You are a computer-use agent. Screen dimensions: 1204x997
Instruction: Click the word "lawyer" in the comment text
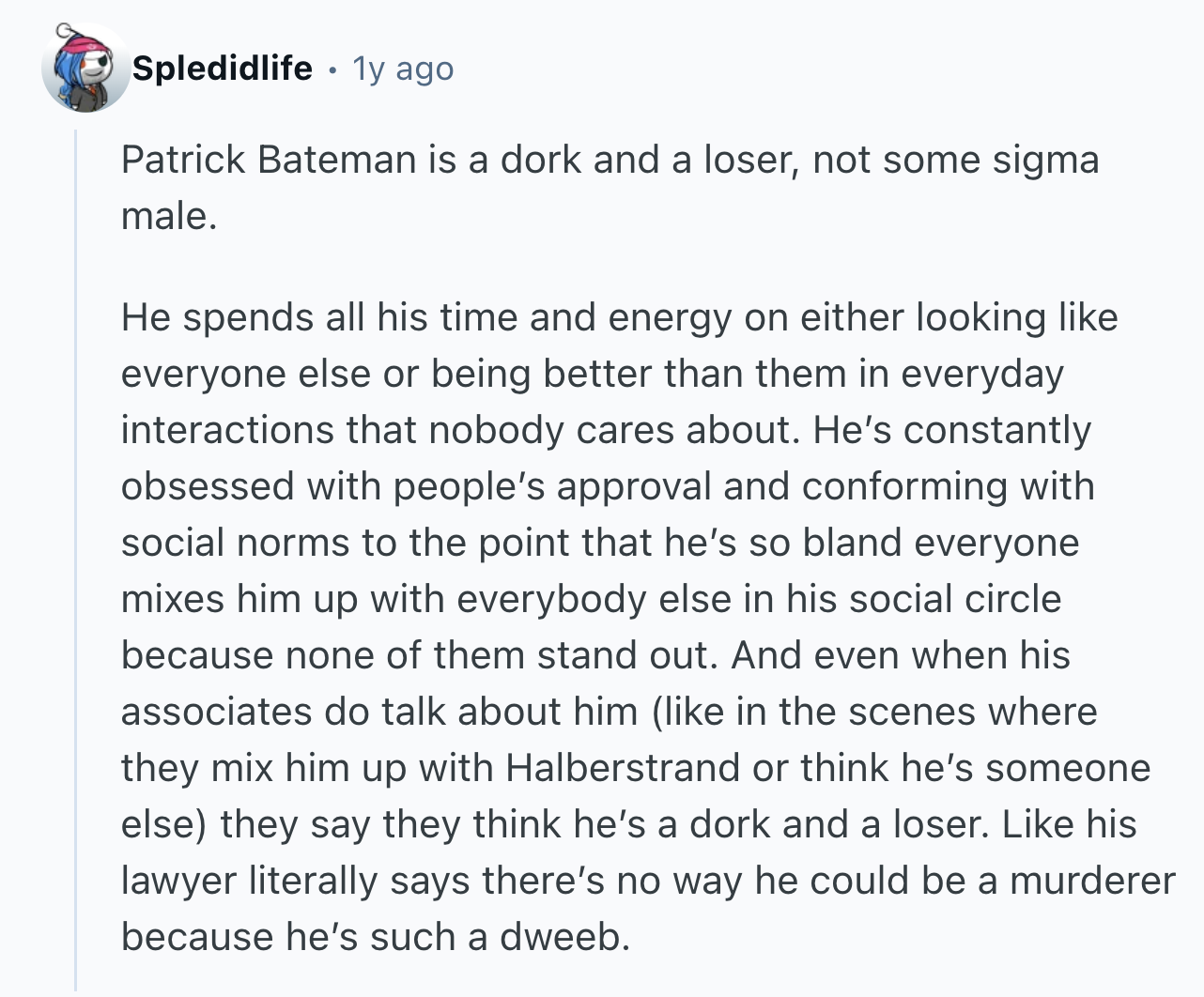pyautogui.click(x=178, y=881)
